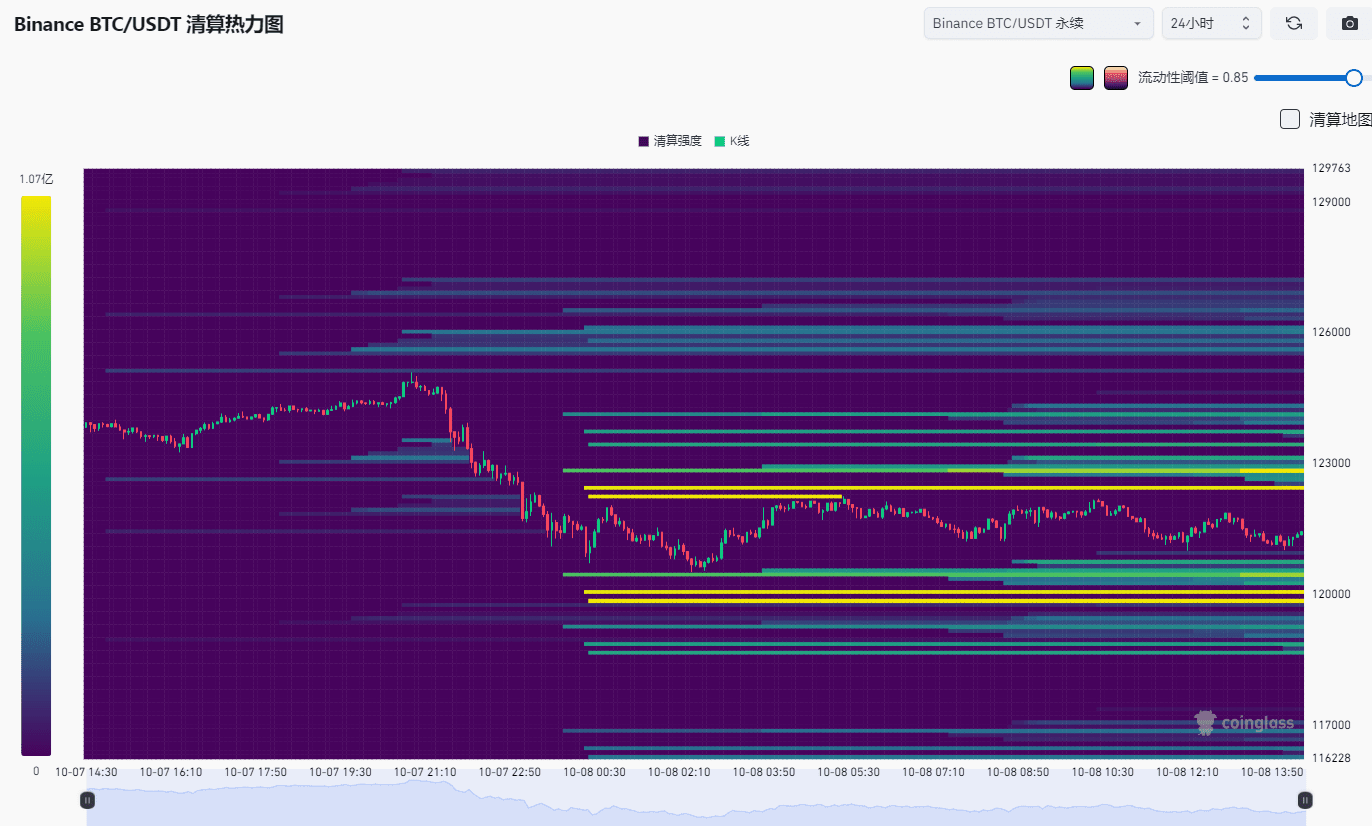
Task: Click the right zoom range handle
Action: point(1304,800)
